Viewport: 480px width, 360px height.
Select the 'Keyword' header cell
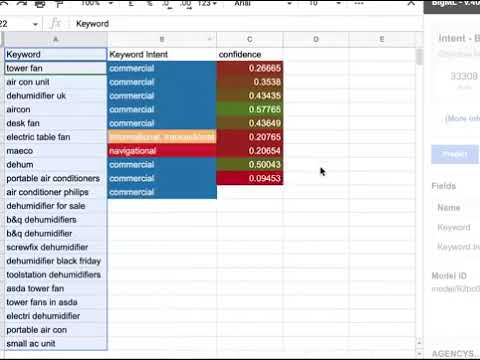(x=55, y=54)
